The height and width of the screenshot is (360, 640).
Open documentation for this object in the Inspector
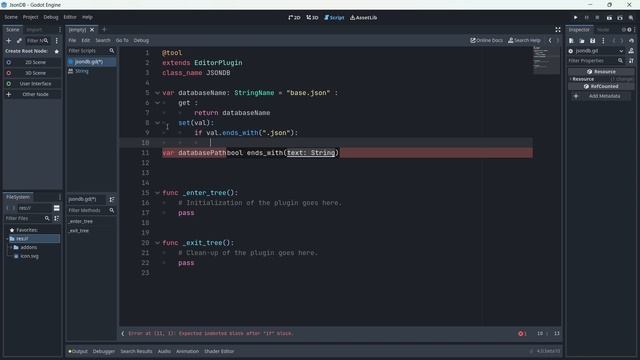(631, 51)
